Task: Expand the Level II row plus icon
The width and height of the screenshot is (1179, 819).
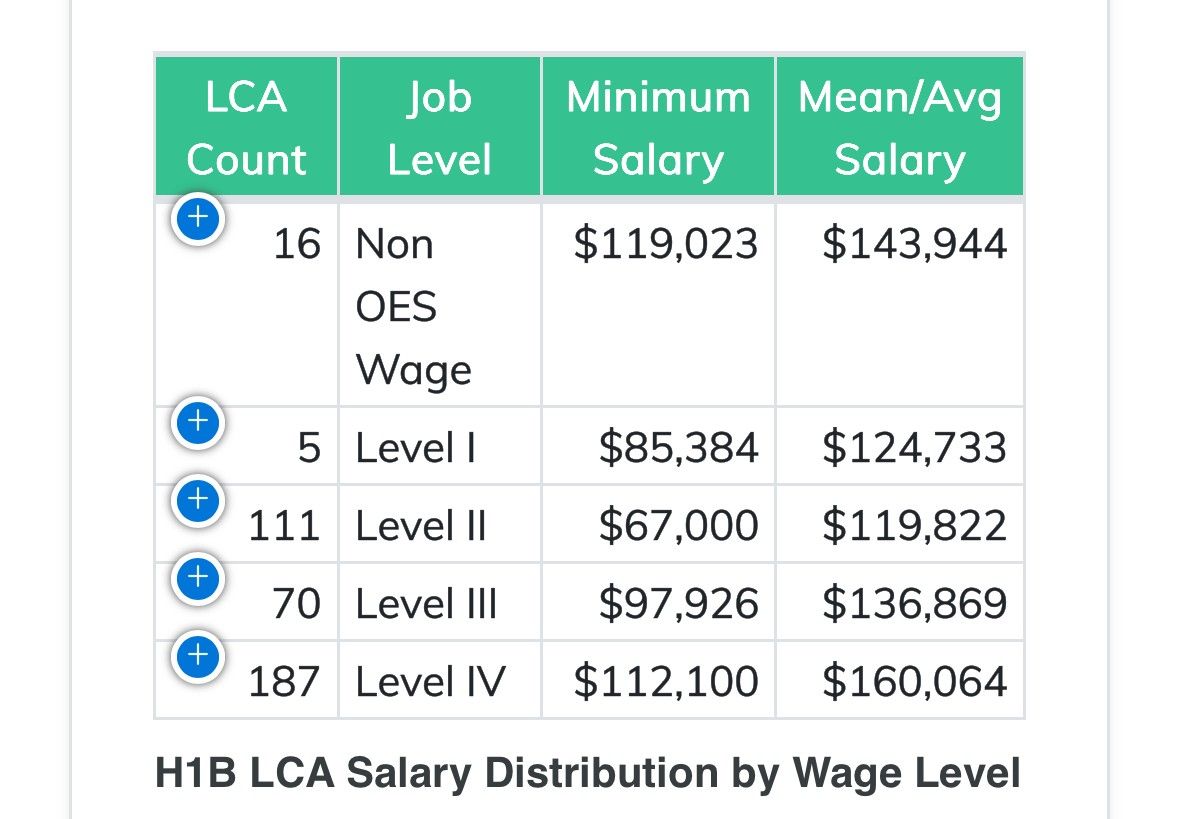Action: pos(198,500)
